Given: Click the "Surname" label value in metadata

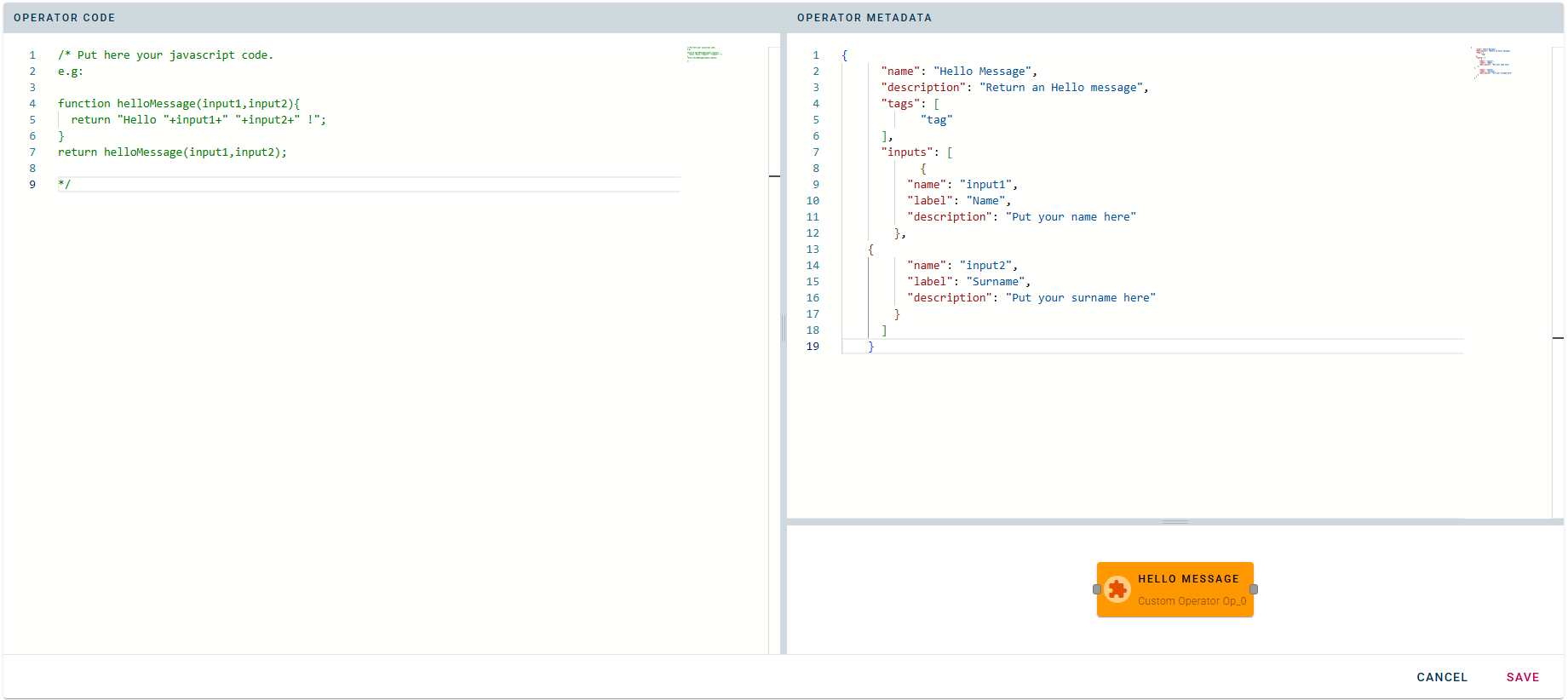Looking at the screenshot, I should pos(997,282).
